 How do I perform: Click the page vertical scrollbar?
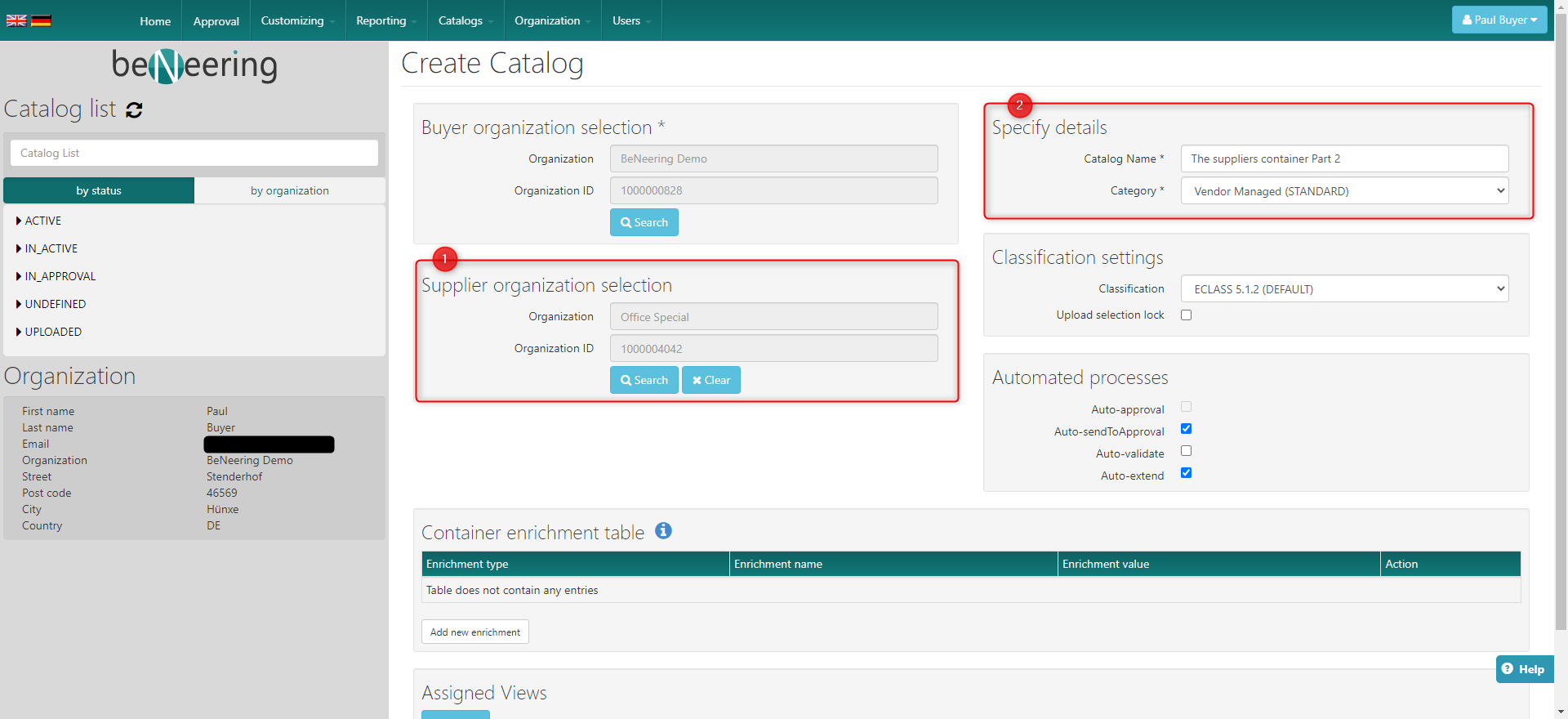pos(1561,327)
